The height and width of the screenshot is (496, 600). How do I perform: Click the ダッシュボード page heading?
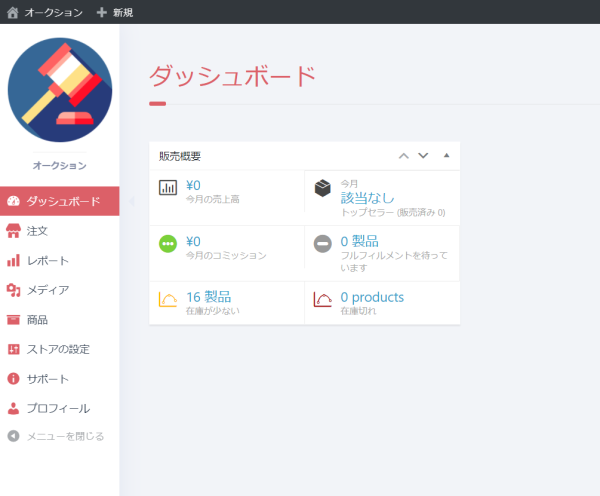(232, 76)
